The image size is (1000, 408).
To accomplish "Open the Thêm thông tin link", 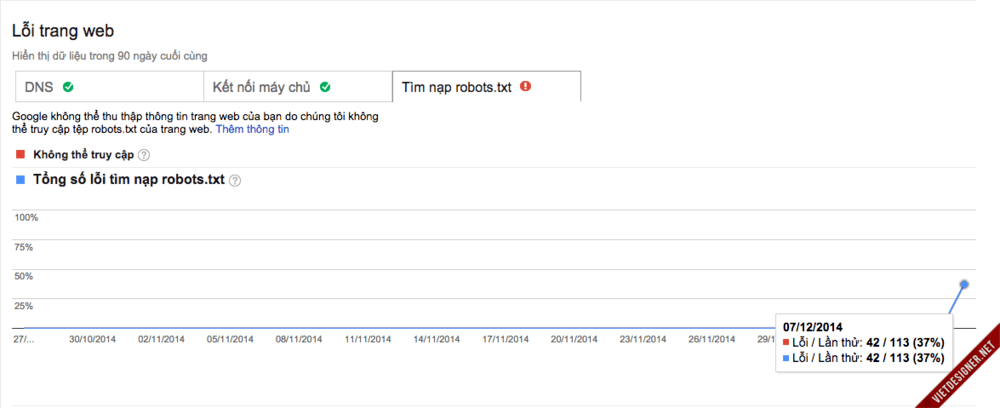I will pos(253,129).
